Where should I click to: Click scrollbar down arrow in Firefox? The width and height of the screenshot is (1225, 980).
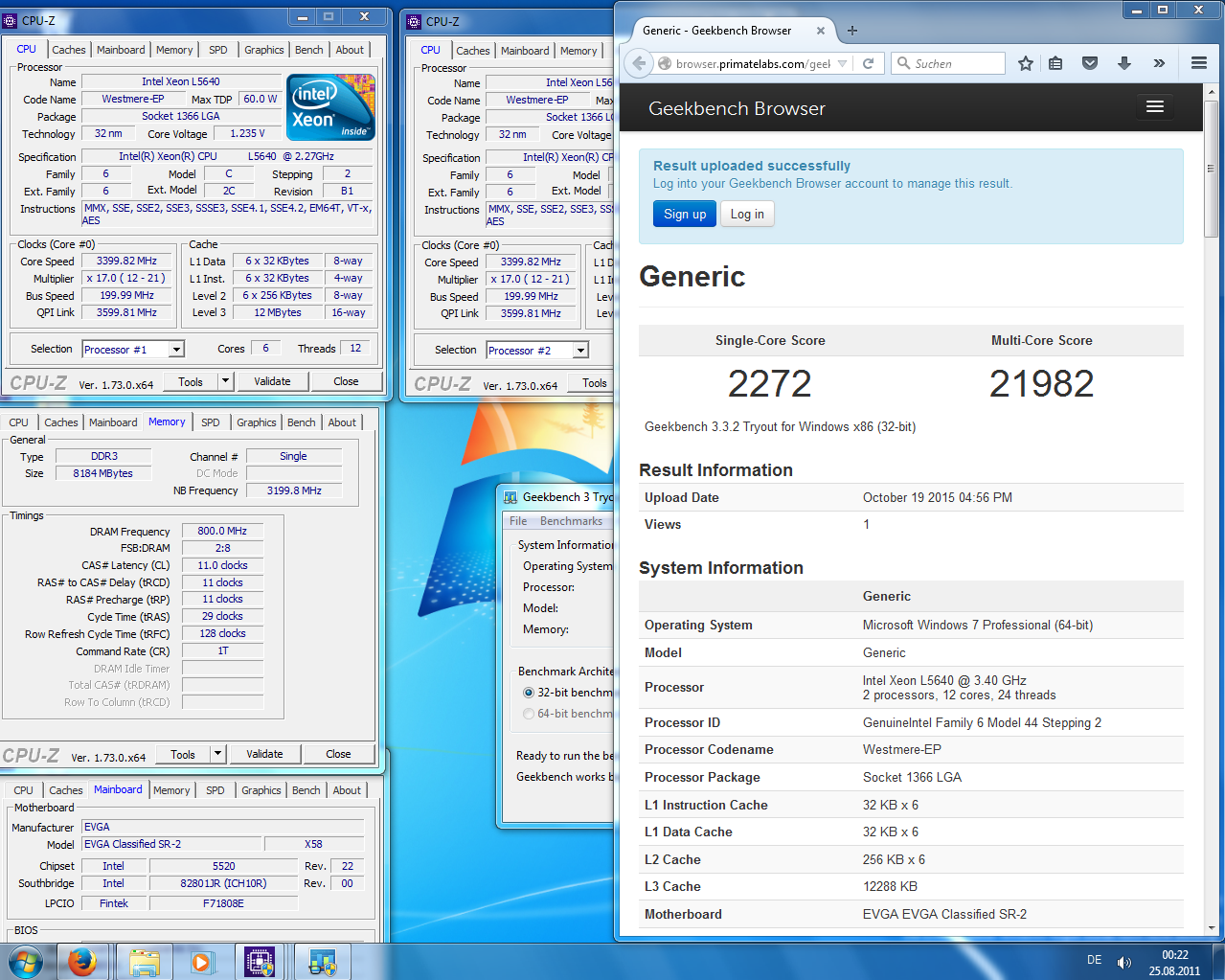click(x=1212, y=928)
